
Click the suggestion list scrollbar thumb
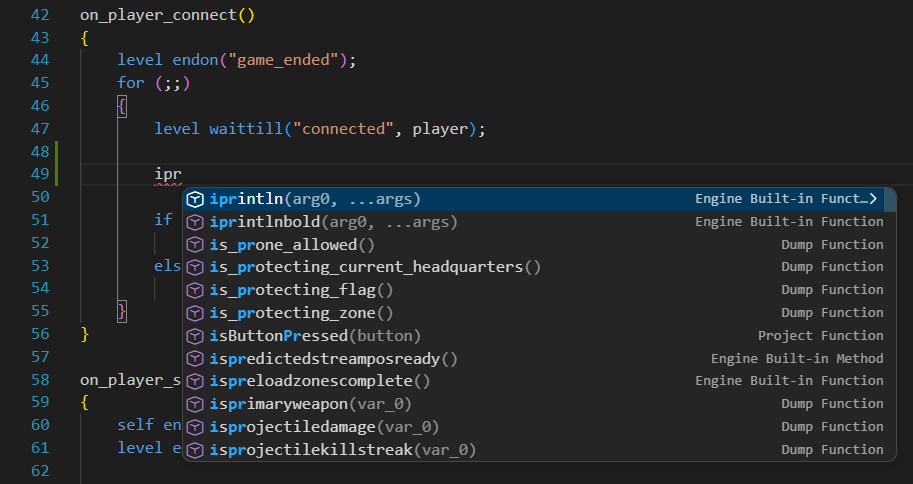(890, 200)
